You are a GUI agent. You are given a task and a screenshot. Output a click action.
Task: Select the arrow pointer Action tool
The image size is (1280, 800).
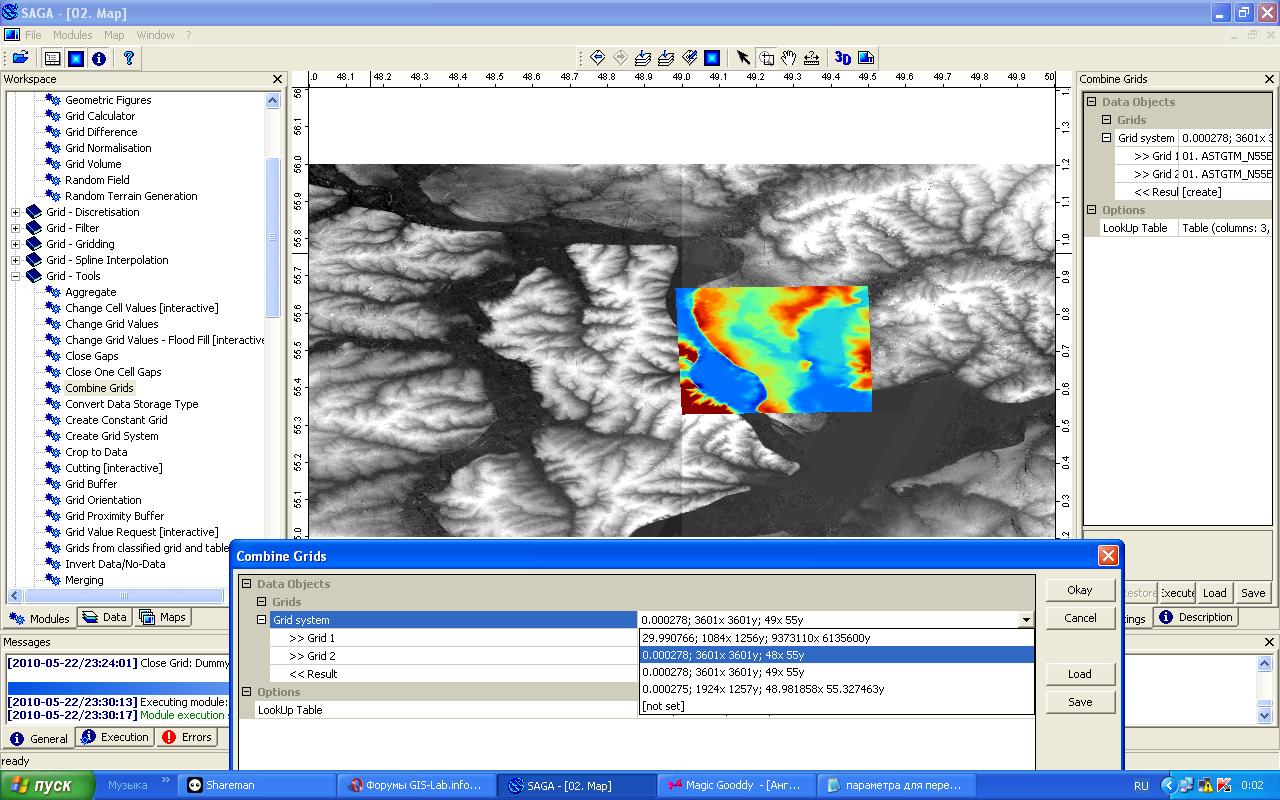pyautogui.click(x=743, y=58)
